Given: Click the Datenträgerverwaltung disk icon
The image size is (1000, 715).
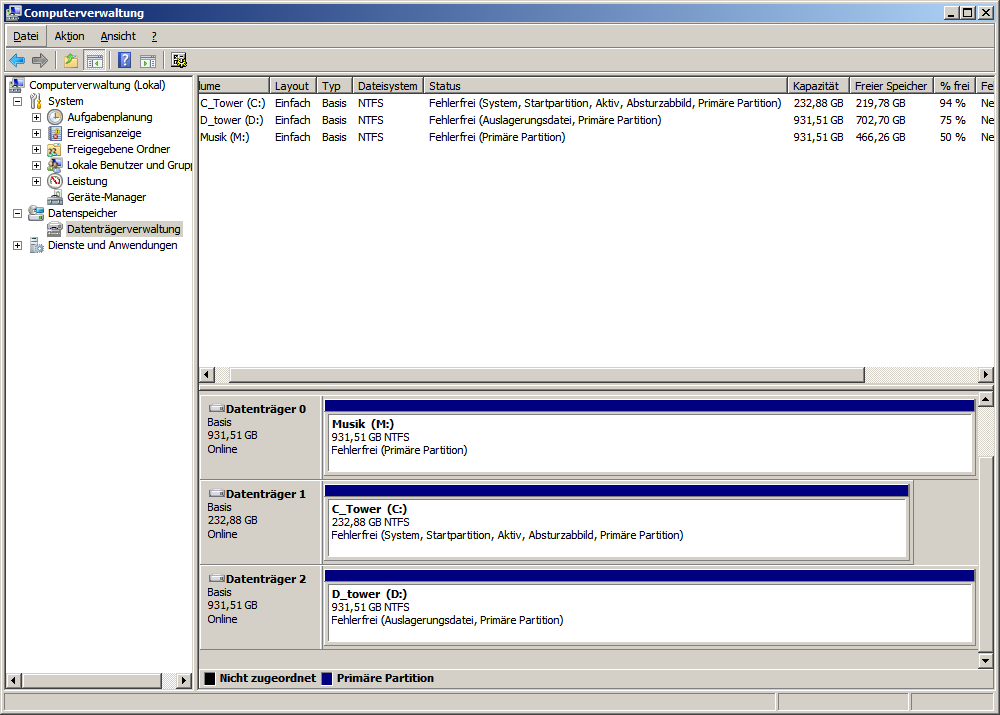Looking at the screenshot, I should point(55,229).
